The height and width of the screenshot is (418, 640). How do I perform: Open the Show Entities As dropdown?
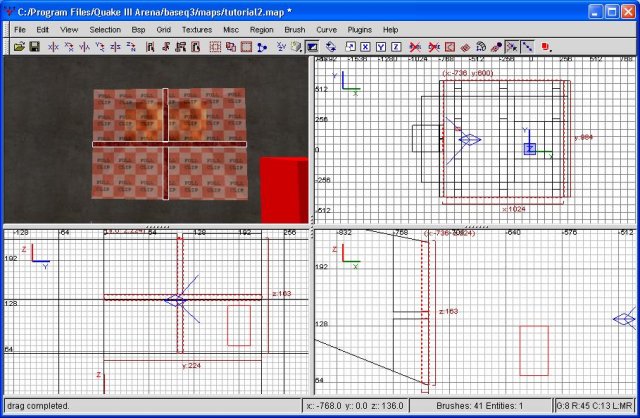(546, 47)
